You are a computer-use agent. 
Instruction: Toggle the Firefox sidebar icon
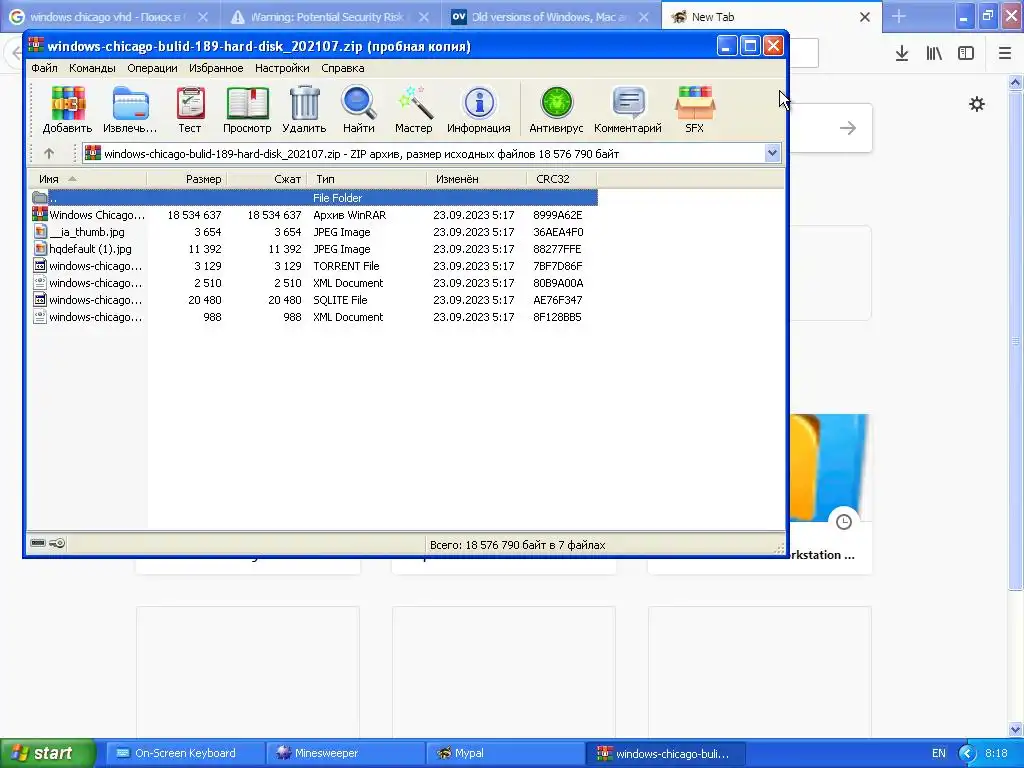point(966,54)
